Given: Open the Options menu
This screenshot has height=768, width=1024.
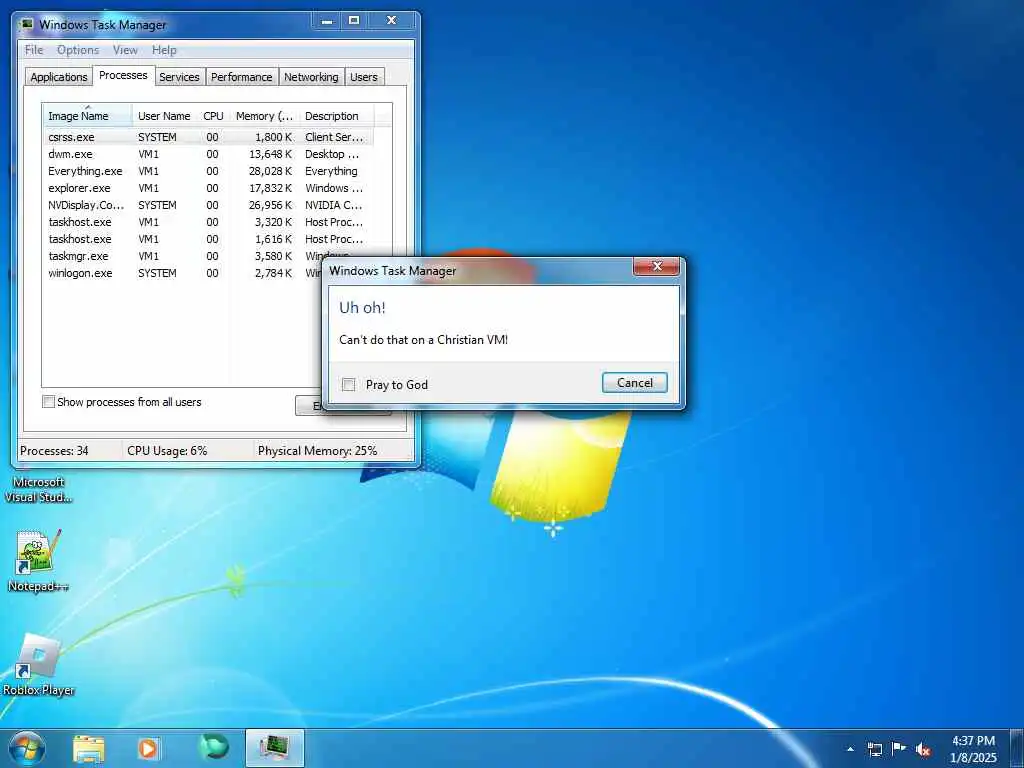Looking at the screenshot, I should click(78, 50).
